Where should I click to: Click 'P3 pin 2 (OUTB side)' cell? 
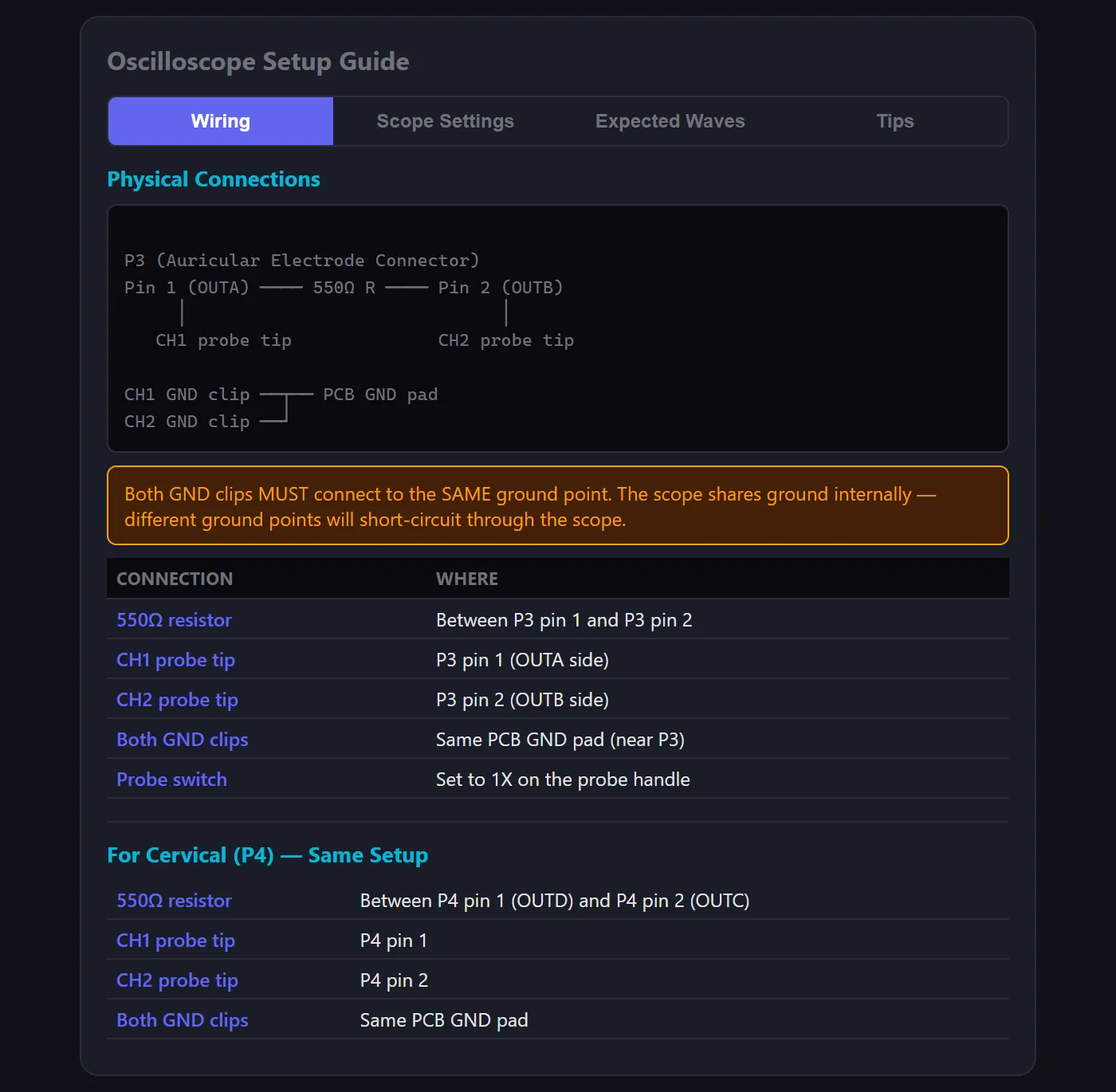522,700
